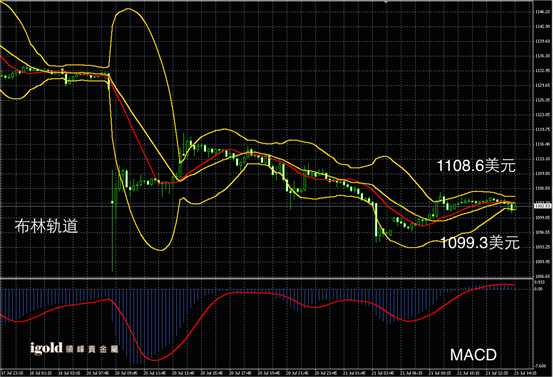Click the igold 領峰貴金屬 logo
553x377 pixels.
tap(74, 348)
